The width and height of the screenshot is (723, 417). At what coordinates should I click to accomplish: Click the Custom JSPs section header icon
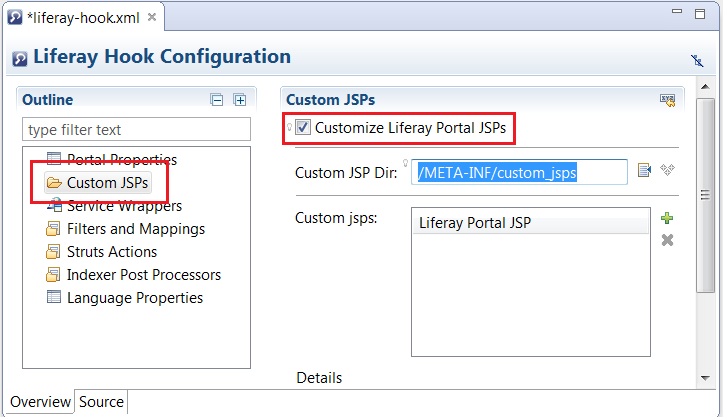click(x=667, y=100)
